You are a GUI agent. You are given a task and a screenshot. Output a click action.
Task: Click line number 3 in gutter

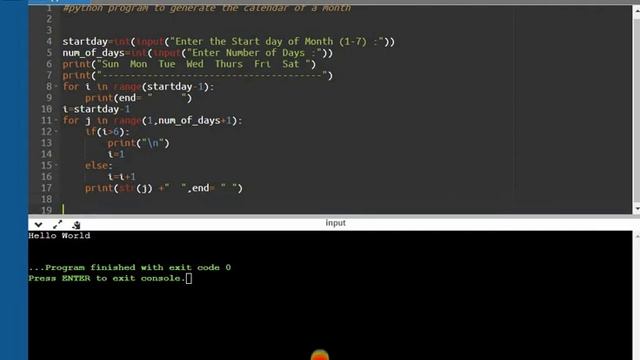[x=49, y=30]
